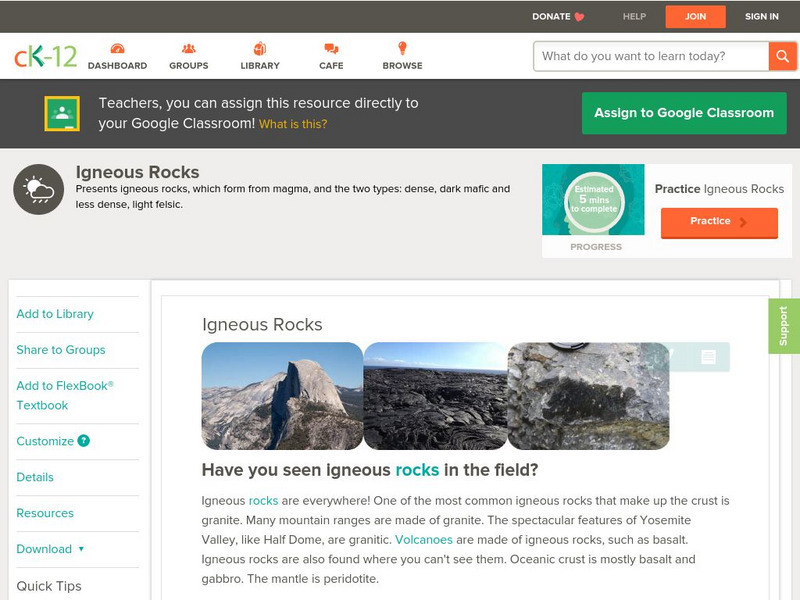
Task: Open the Cafe chat icon
Action: (331, 49)
